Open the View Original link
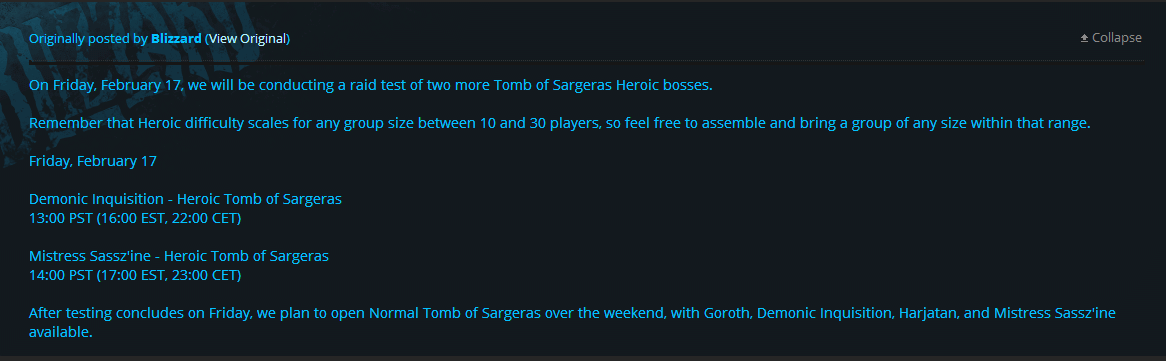The width and height of the screenshot is (1166, 361). (x=247, y=38)
